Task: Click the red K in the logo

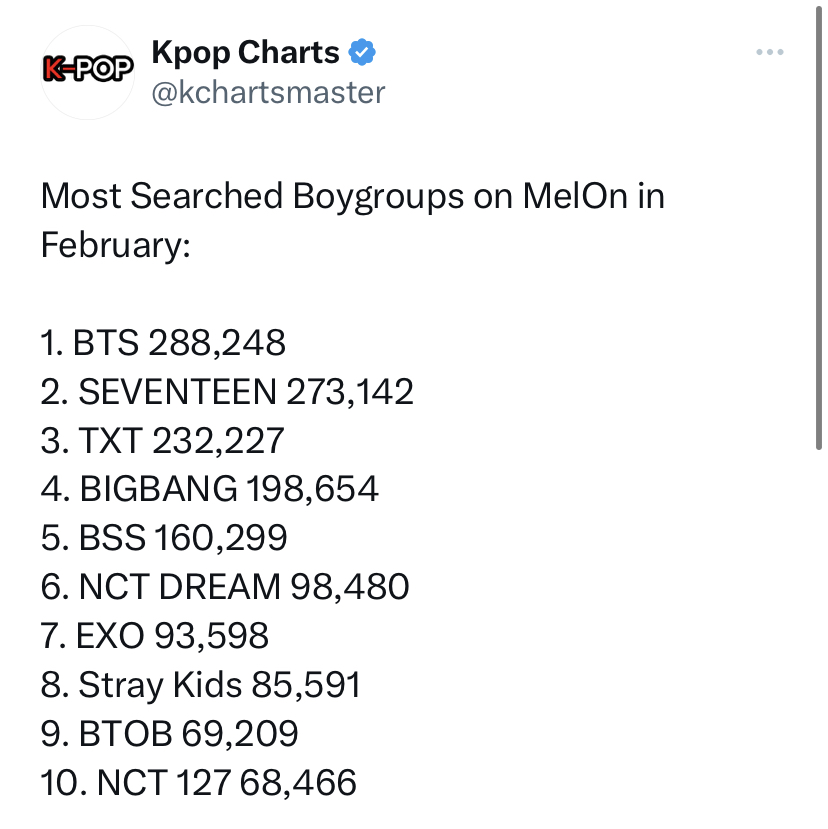Action: point(53,69)
